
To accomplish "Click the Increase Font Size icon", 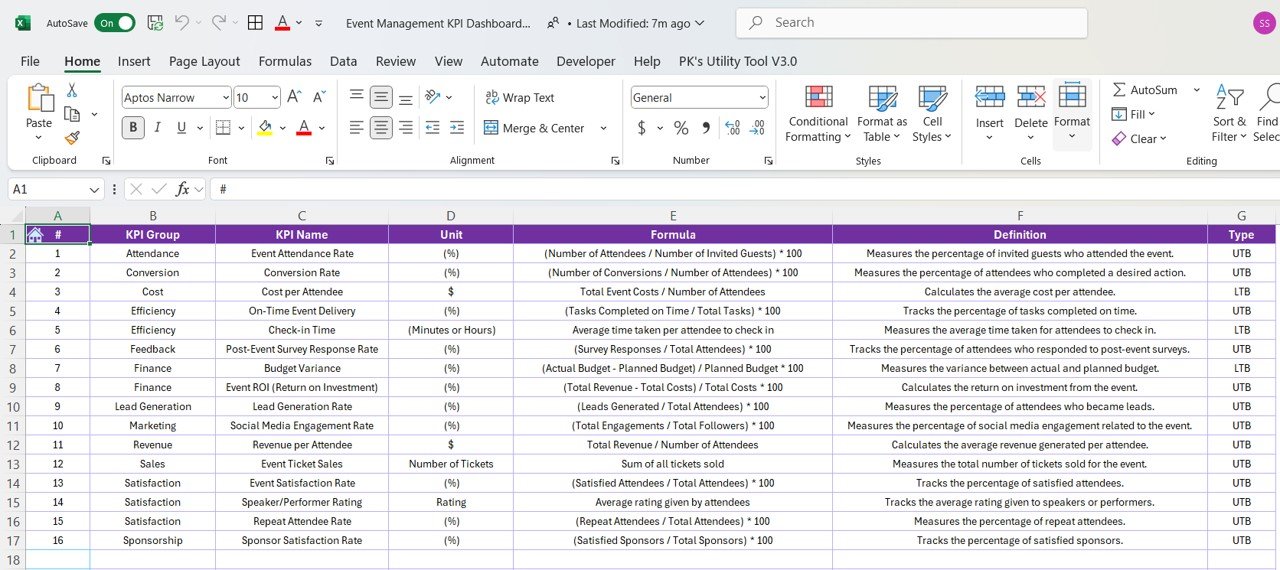I will pyautogui.click(x=294, y=97).
